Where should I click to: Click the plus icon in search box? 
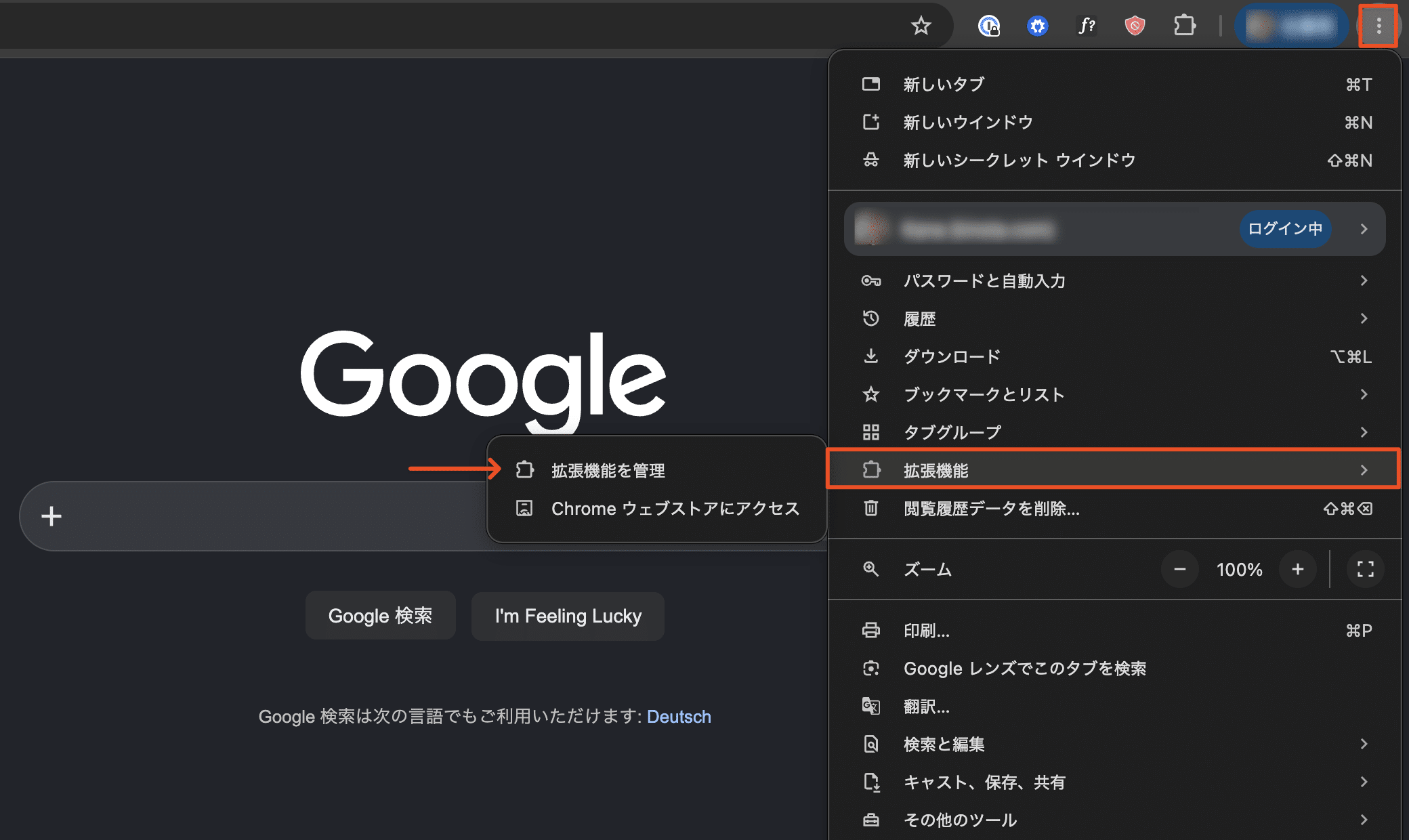pyautogui.click(x=51, y=516)
